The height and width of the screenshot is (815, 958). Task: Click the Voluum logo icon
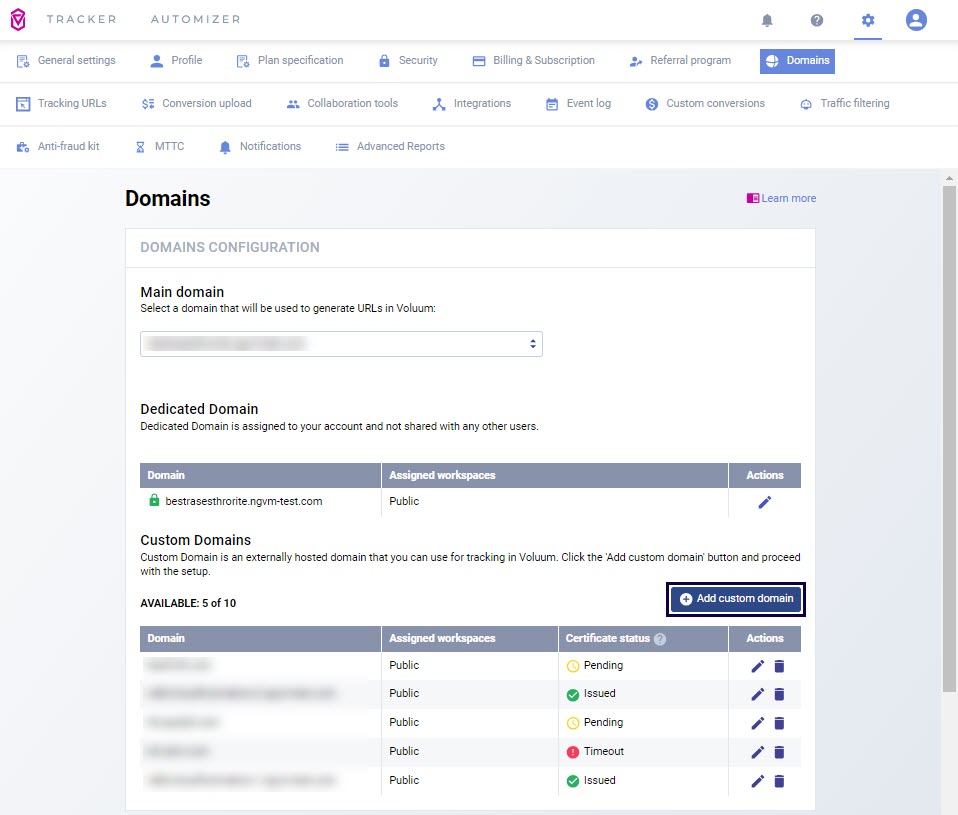18,20
